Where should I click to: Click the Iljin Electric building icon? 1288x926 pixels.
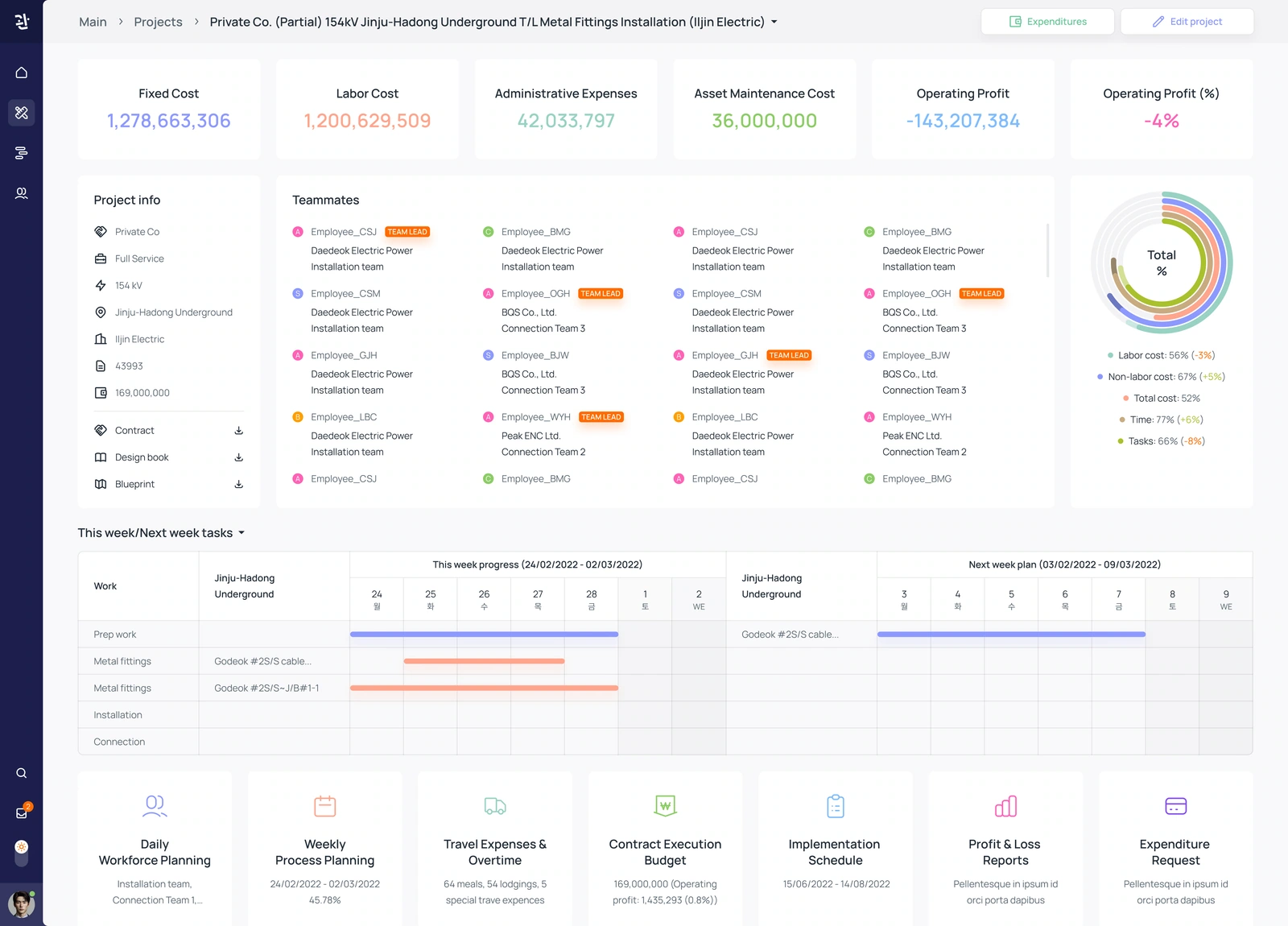[x=101, y=339]
